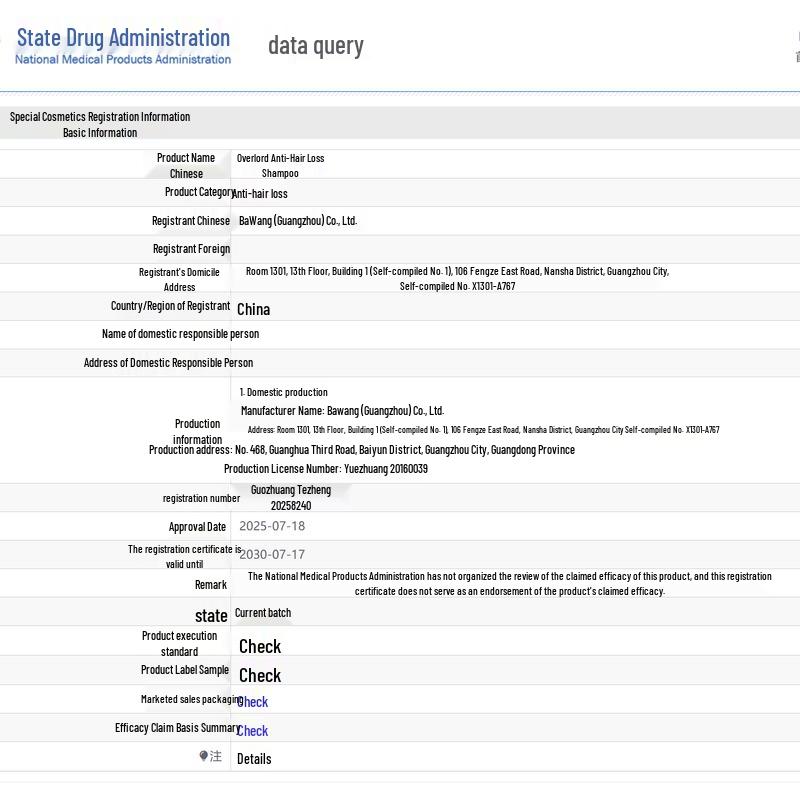Viewport: 800px width, 800px height.
Task: Click the 'Address of Domestic Responsible Person' label
Action: (x=168, y=363)
